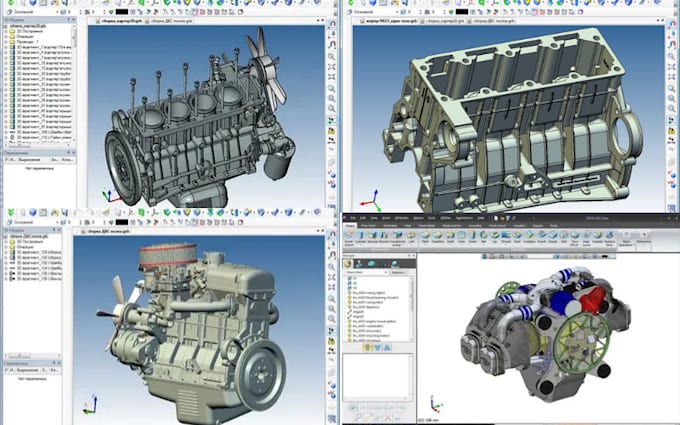Expand 3D Построения node in top-left window tree

(6, 31)
